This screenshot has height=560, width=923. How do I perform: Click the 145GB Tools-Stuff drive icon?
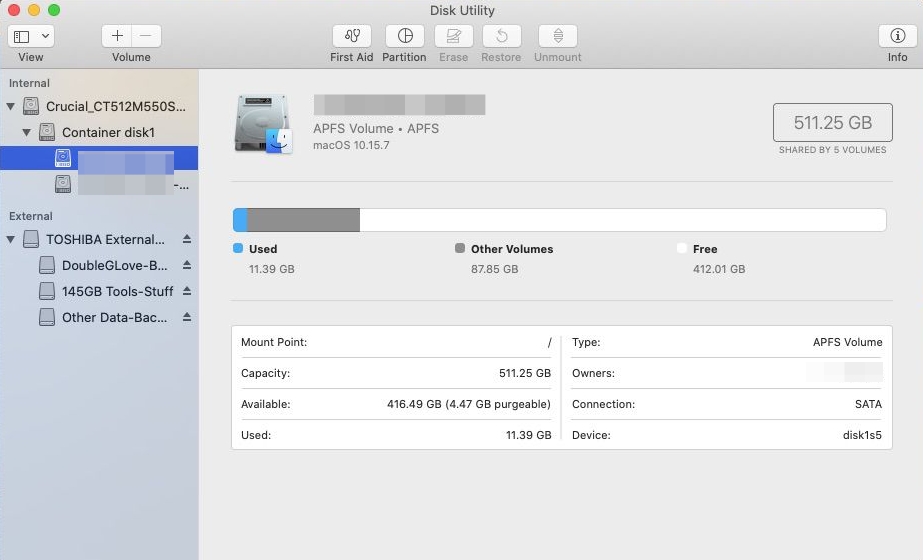[47, 291]
